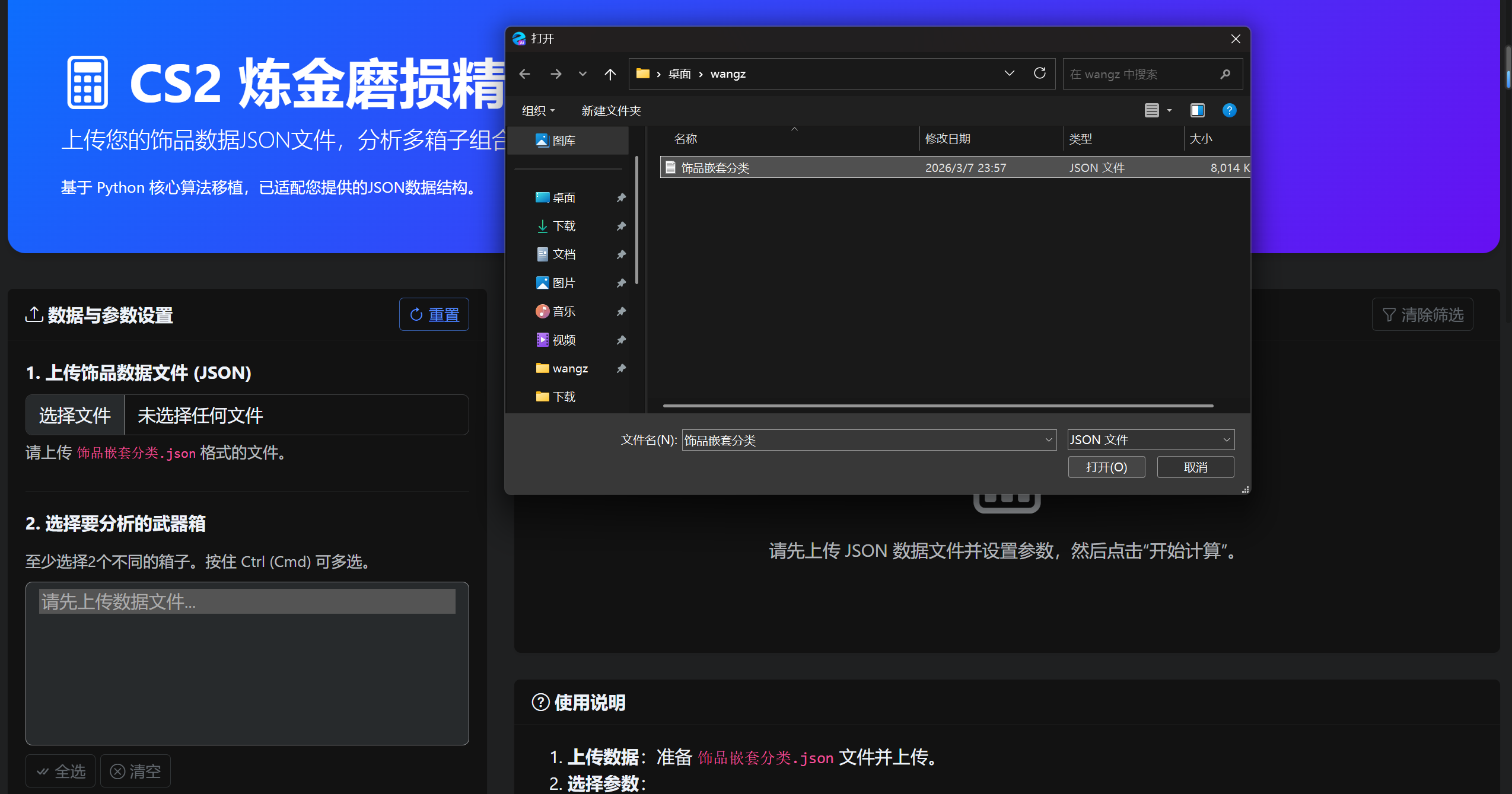Unpin 桌面 from the quick access sidebar
Viewport: 1512px width, 794px height.
(x=620, y=197)
